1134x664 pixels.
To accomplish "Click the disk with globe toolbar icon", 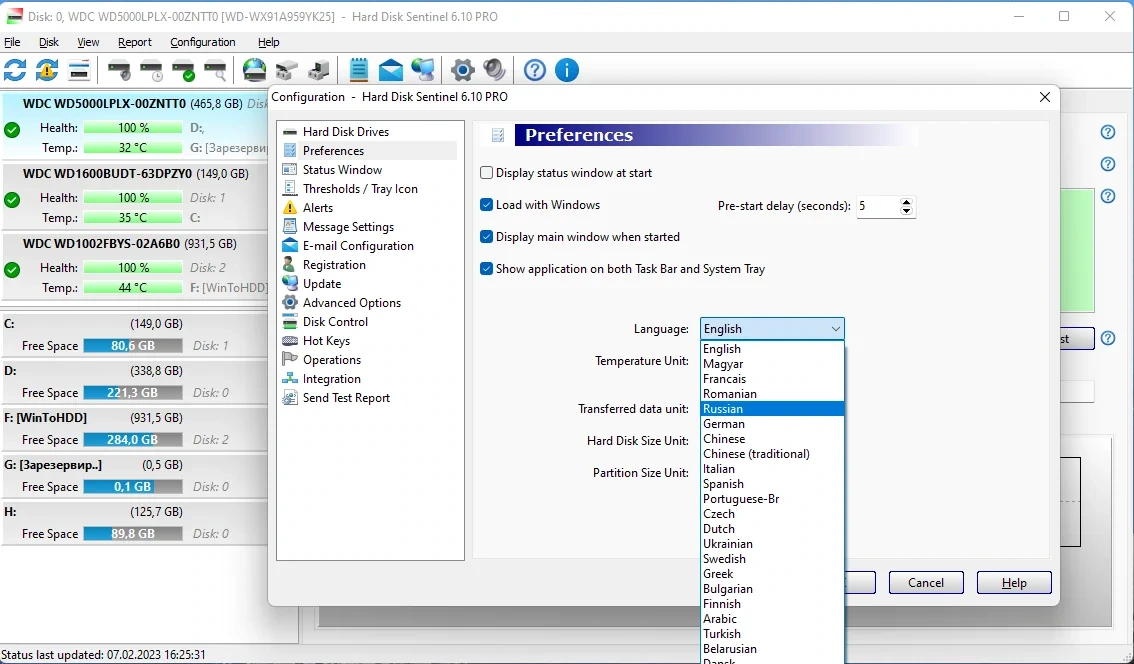I will pyautogui.click(x=255, y=70).
